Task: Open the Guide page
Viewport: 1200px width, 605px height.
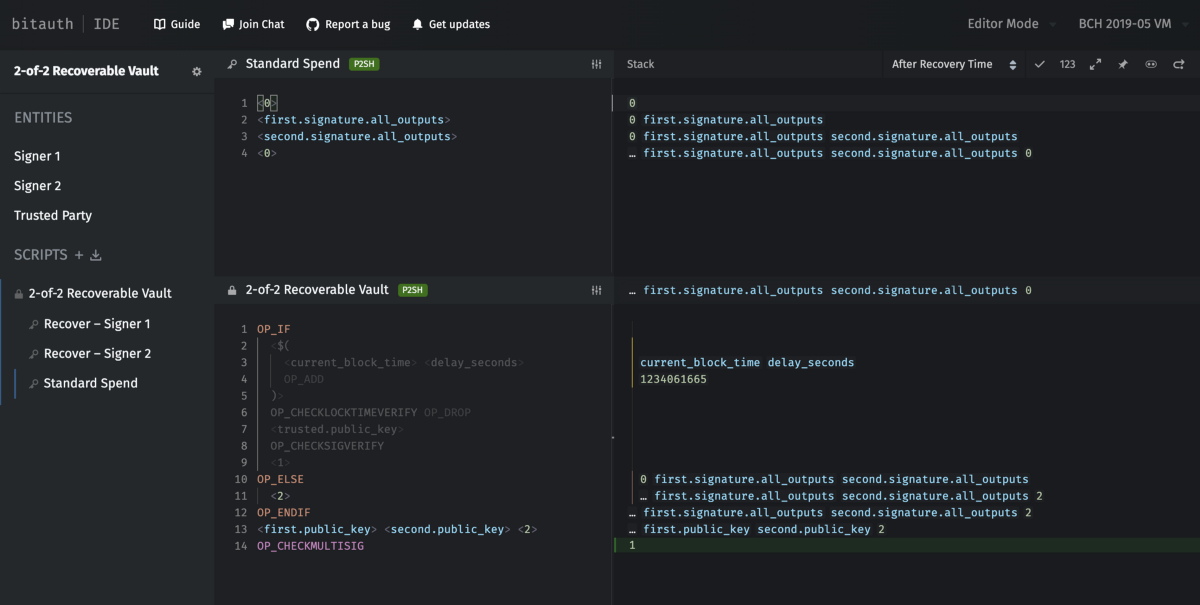Action: 177,24
